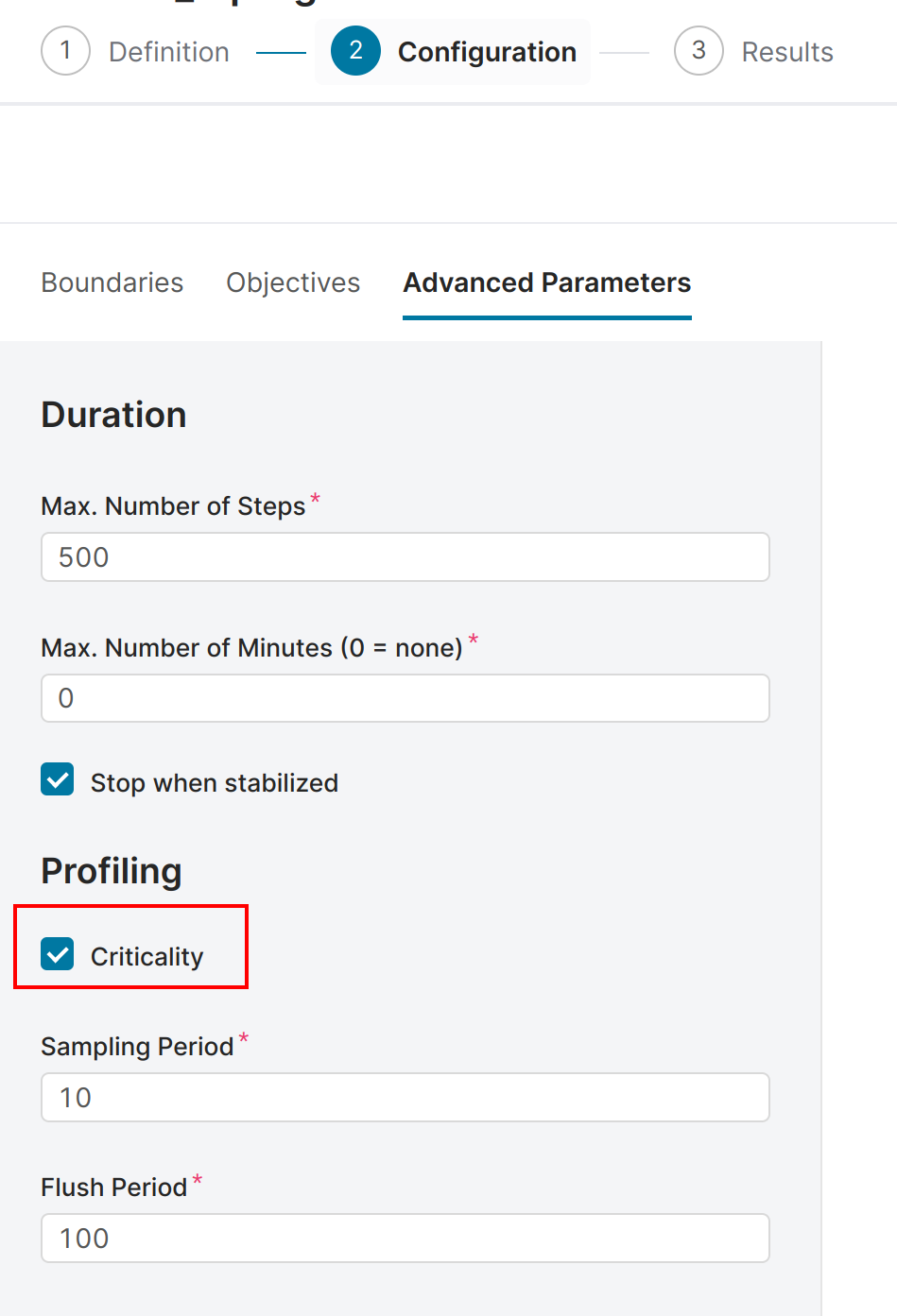Uncheck the Stop when stabilized checkbox
This screenshot has height=1316, width=897.
pos(58,780)
